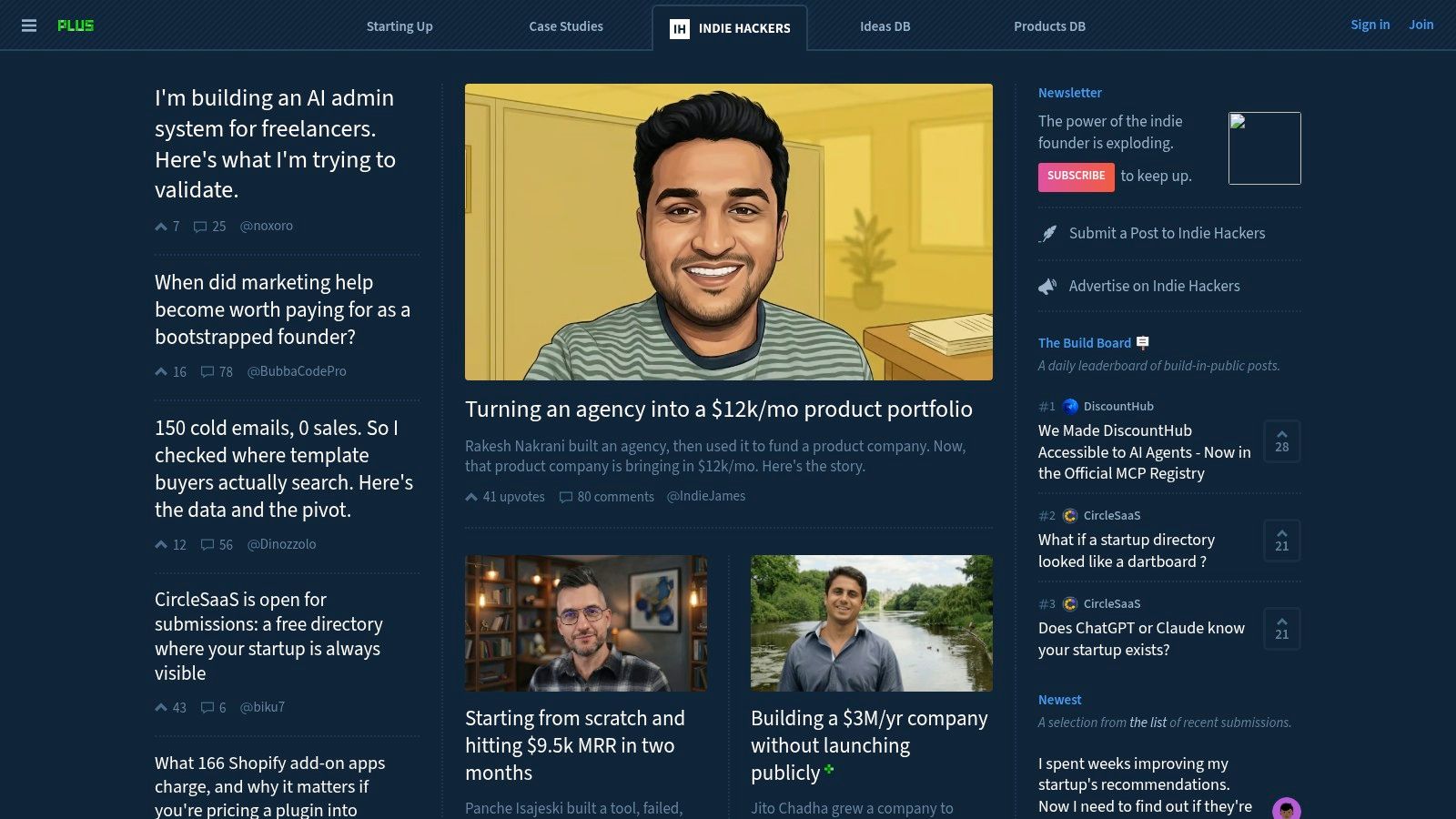The height and width of the screenshot is (819, 1456).
Task: Open 'Starting from scratch and hitting $9.5k MRR'
Action: 575,745
